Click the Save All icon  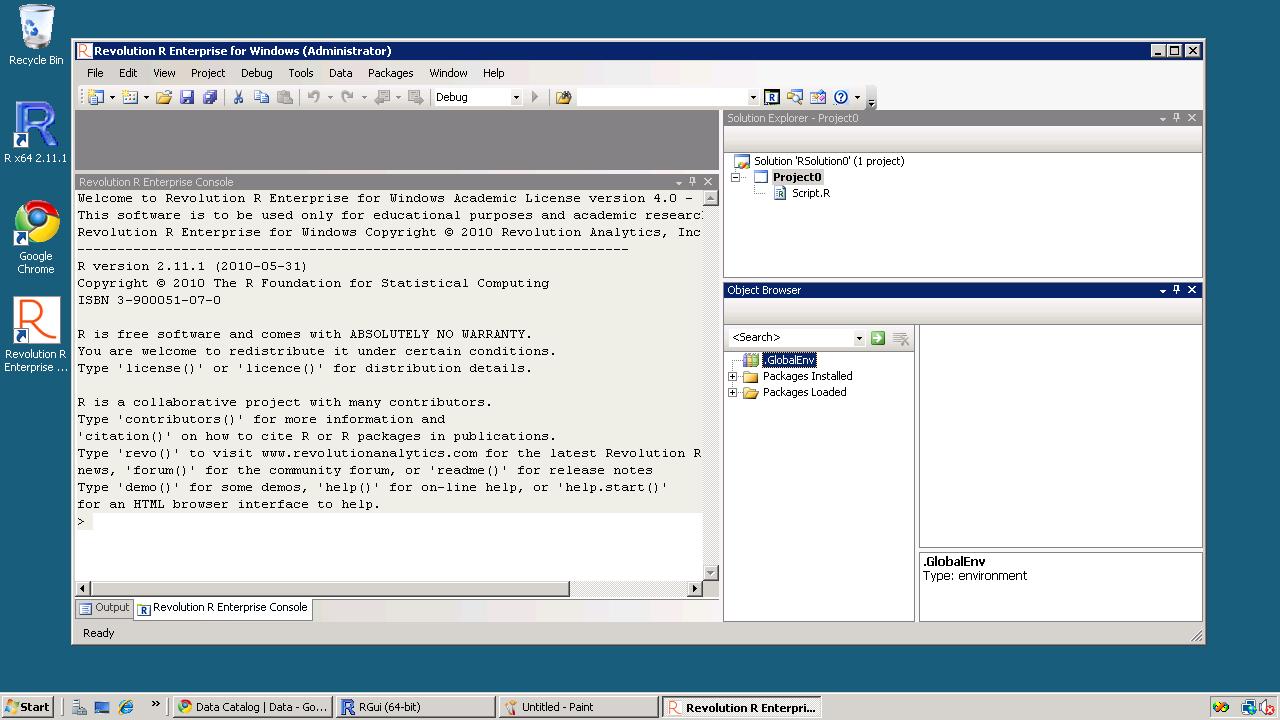210,97
